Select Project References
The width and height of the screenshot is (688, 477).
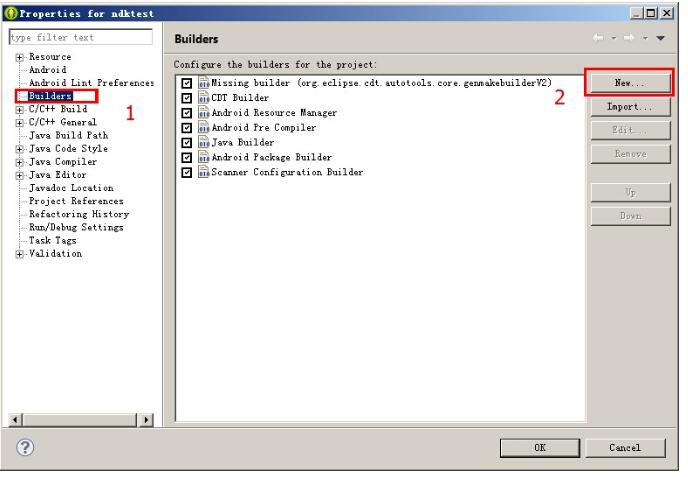[x=76, y=201]
